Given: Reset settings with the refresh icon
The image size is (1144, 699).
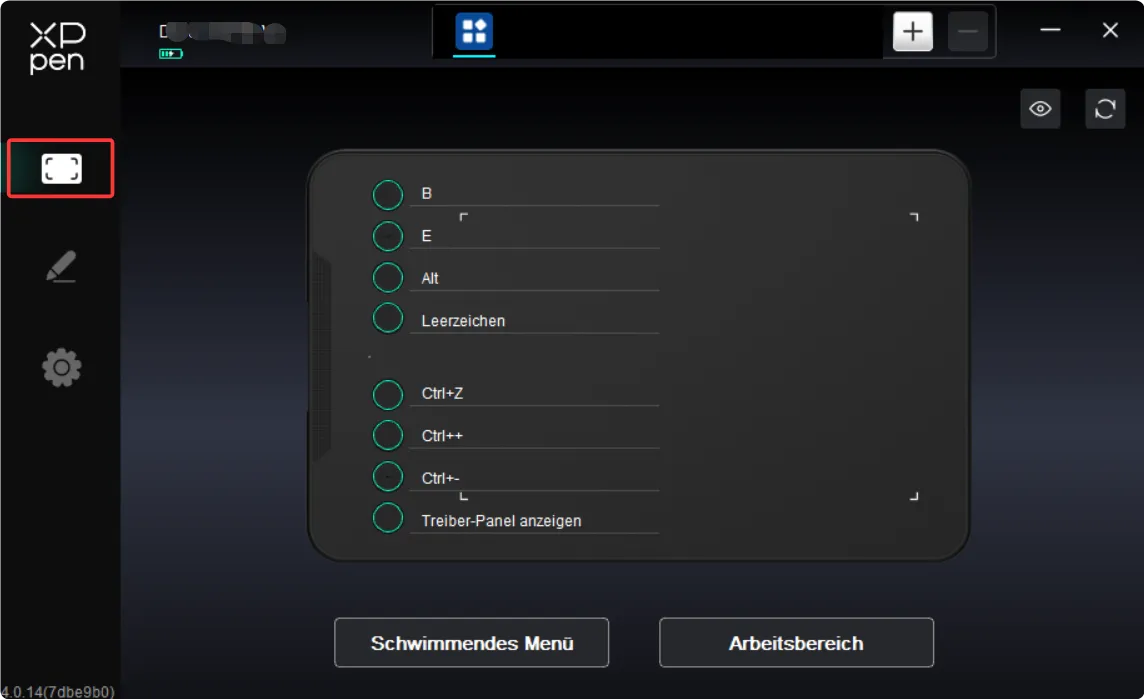Looking at the screenshot, I should 1105,109.
